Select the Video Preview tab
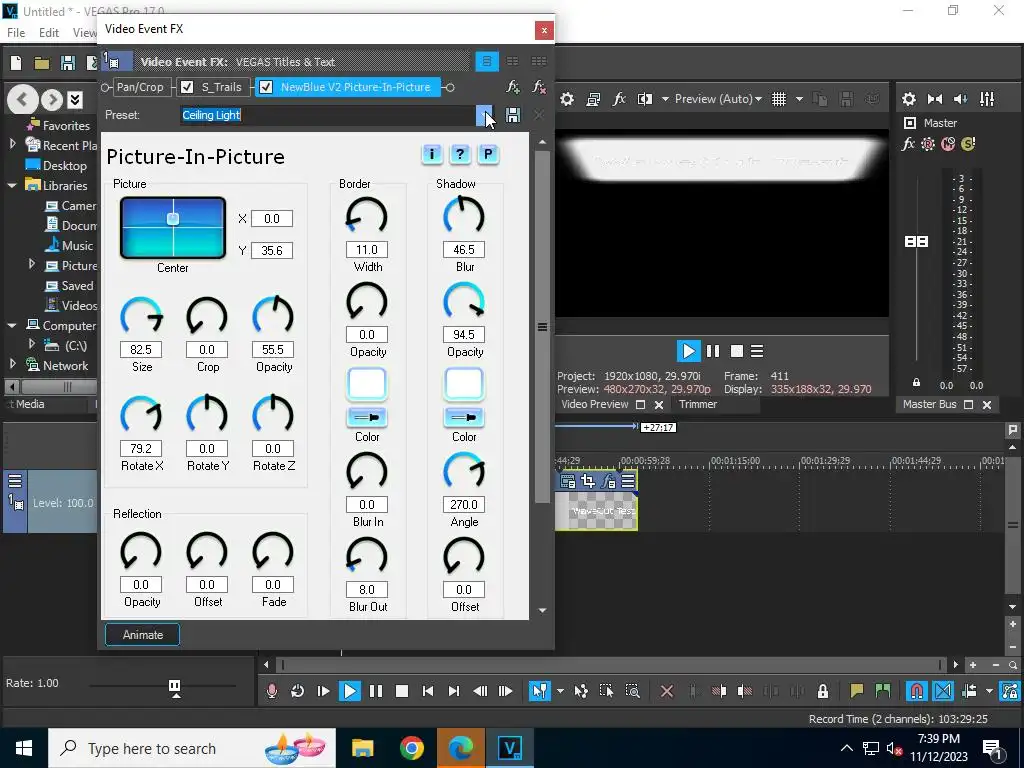The height and width of the screenshot is (768, 1024). [595, 404]
